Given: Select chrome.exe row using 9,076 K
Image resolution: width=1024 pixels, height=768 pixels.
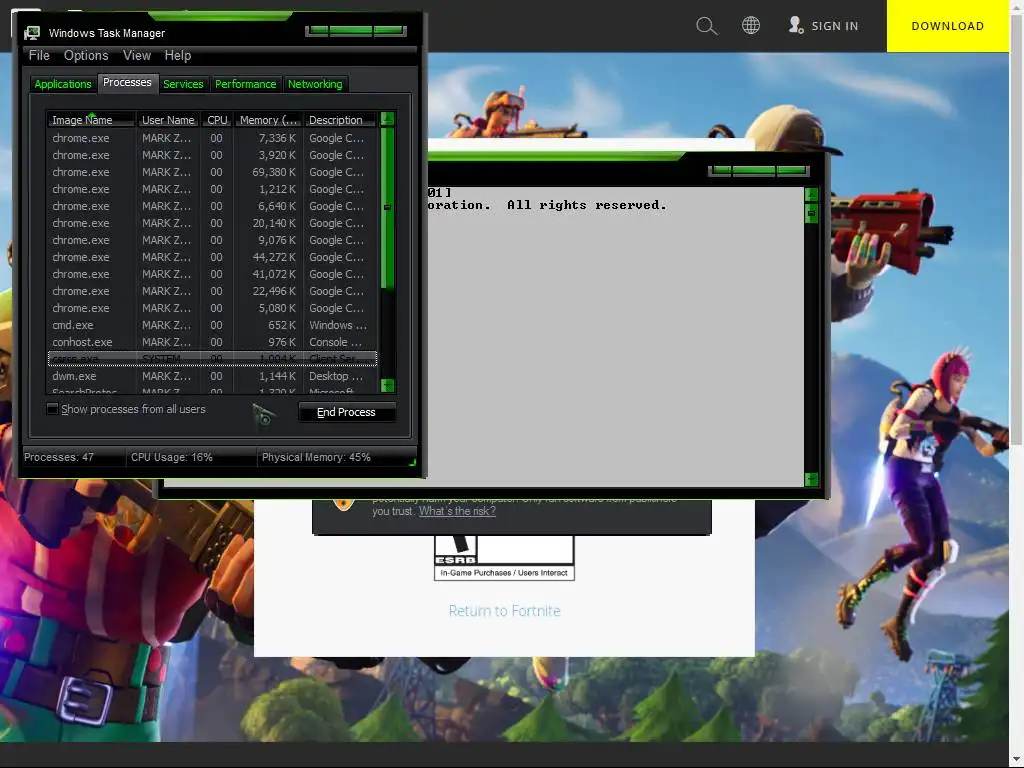Looking at the screenshot, I should click(x=212, y=240).
